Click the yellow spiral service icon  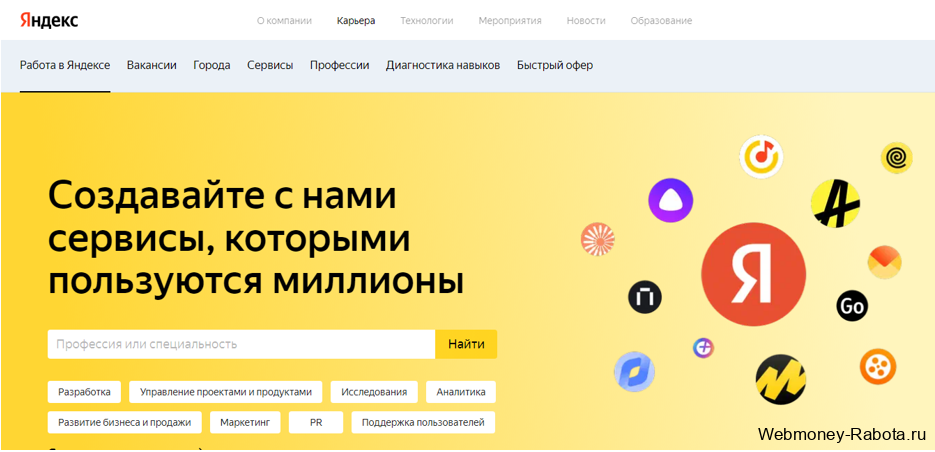[896, 158]
